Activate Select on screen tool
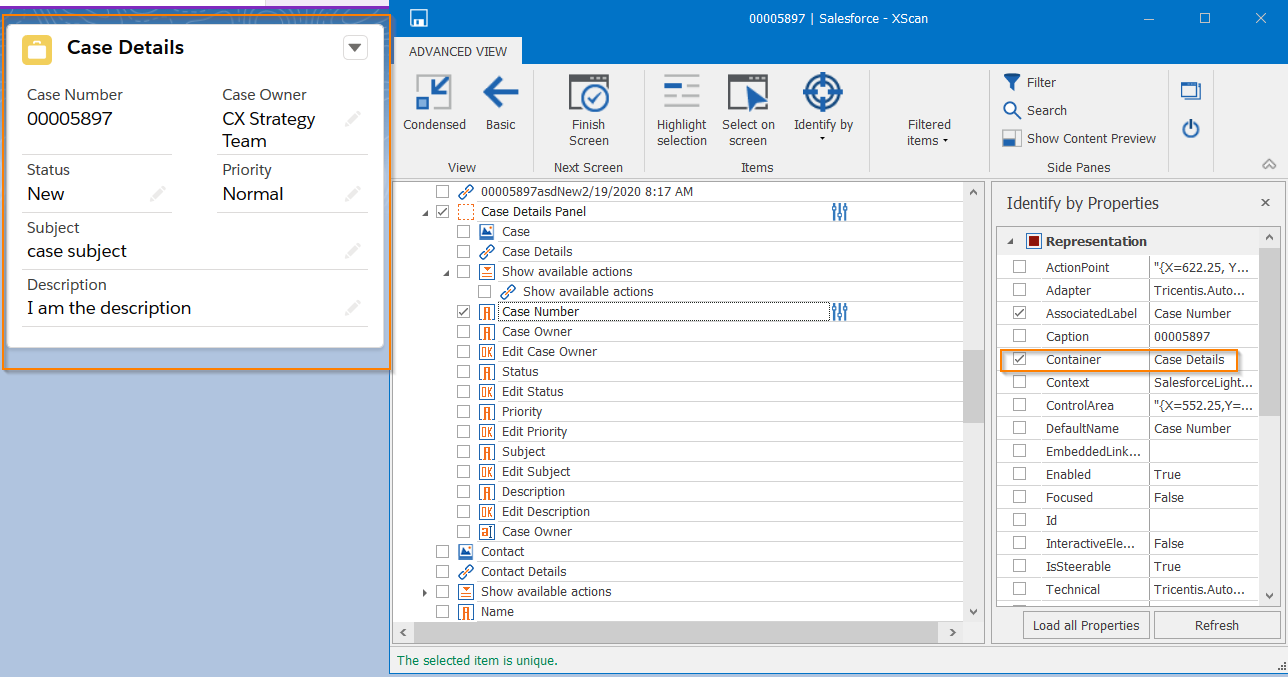The width and height of the screenshot is (1288, 678). (x=748, y=94)
